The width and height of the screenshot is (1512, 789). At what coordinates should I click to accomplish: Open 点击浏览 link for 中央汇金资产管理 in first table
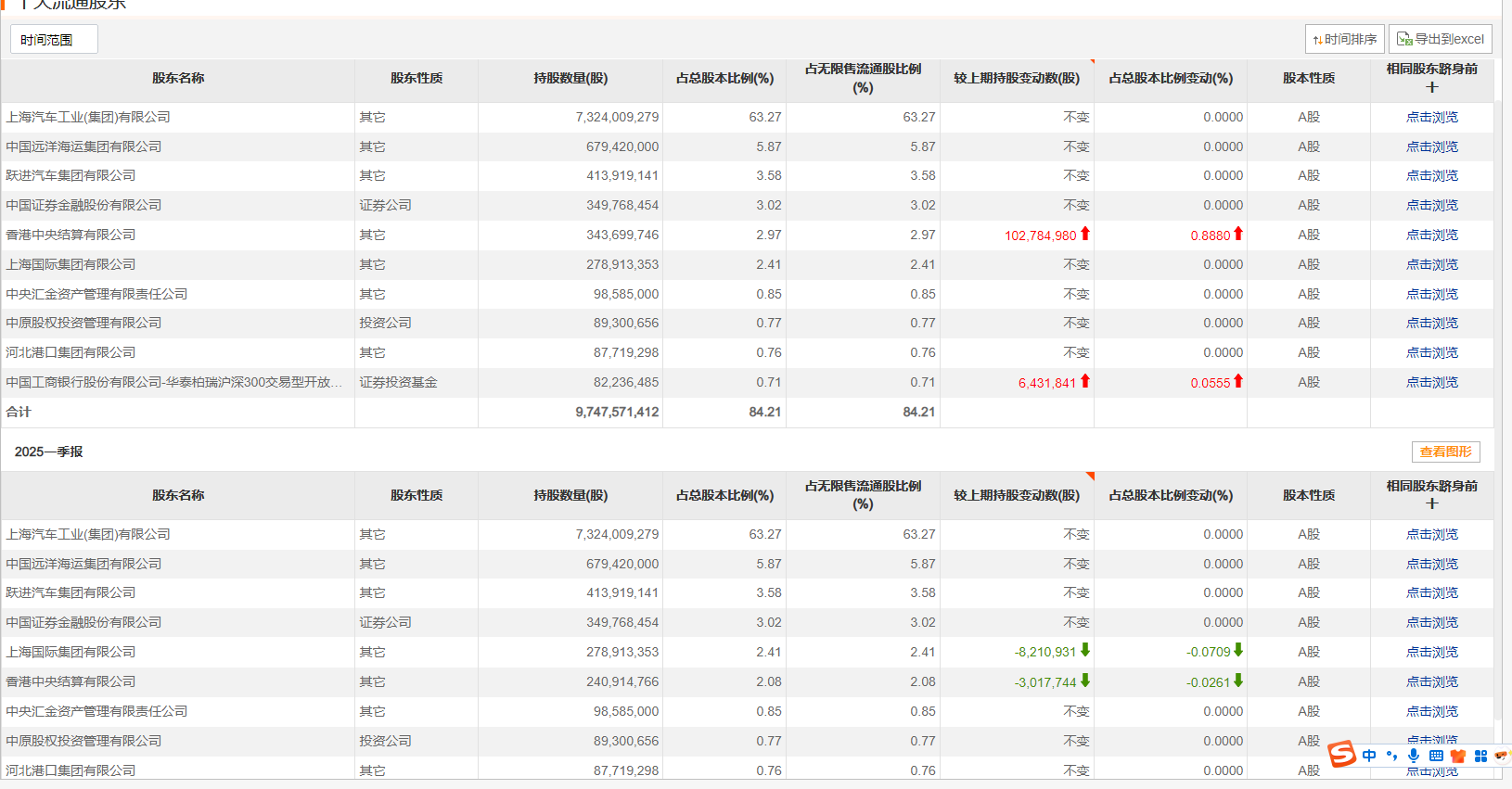[x=1432, y=294]
